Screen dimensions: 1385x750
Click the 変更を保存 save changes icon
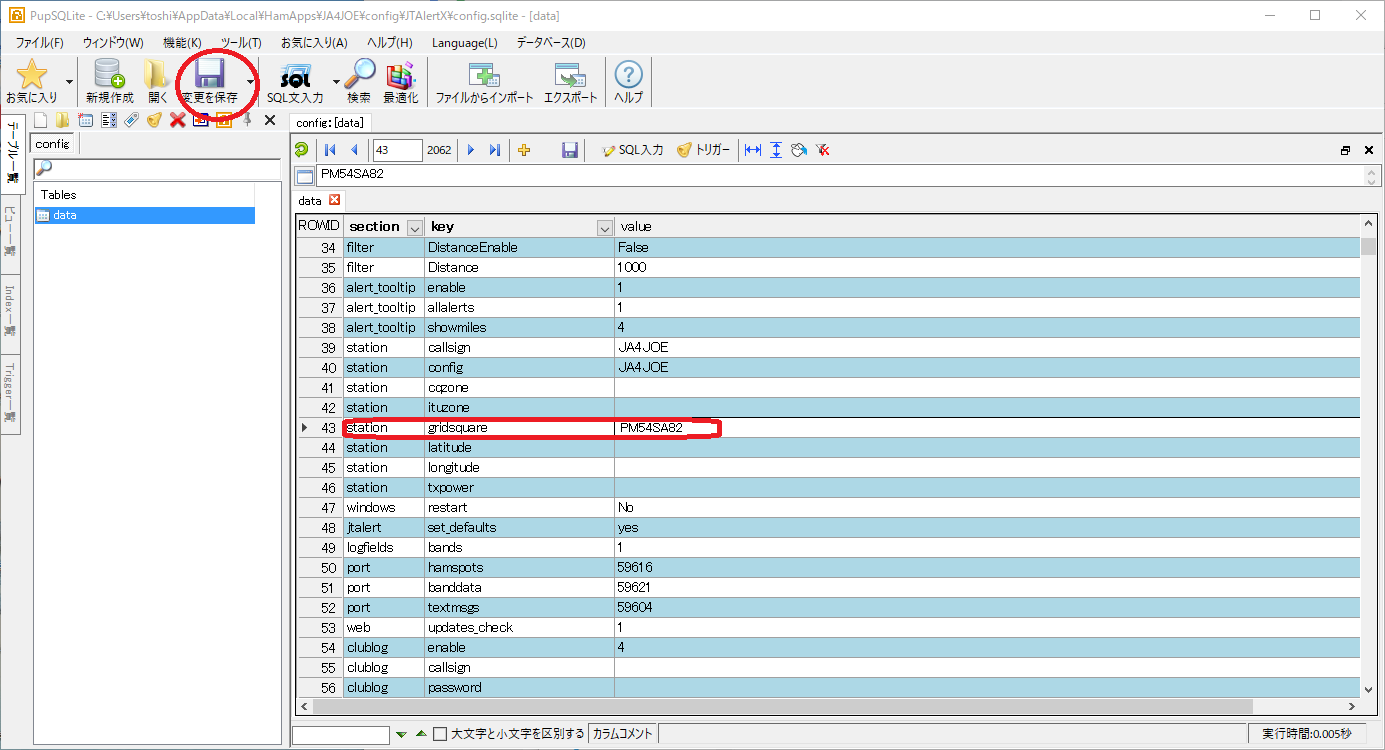pyautogui.click(x=209, y=80)
